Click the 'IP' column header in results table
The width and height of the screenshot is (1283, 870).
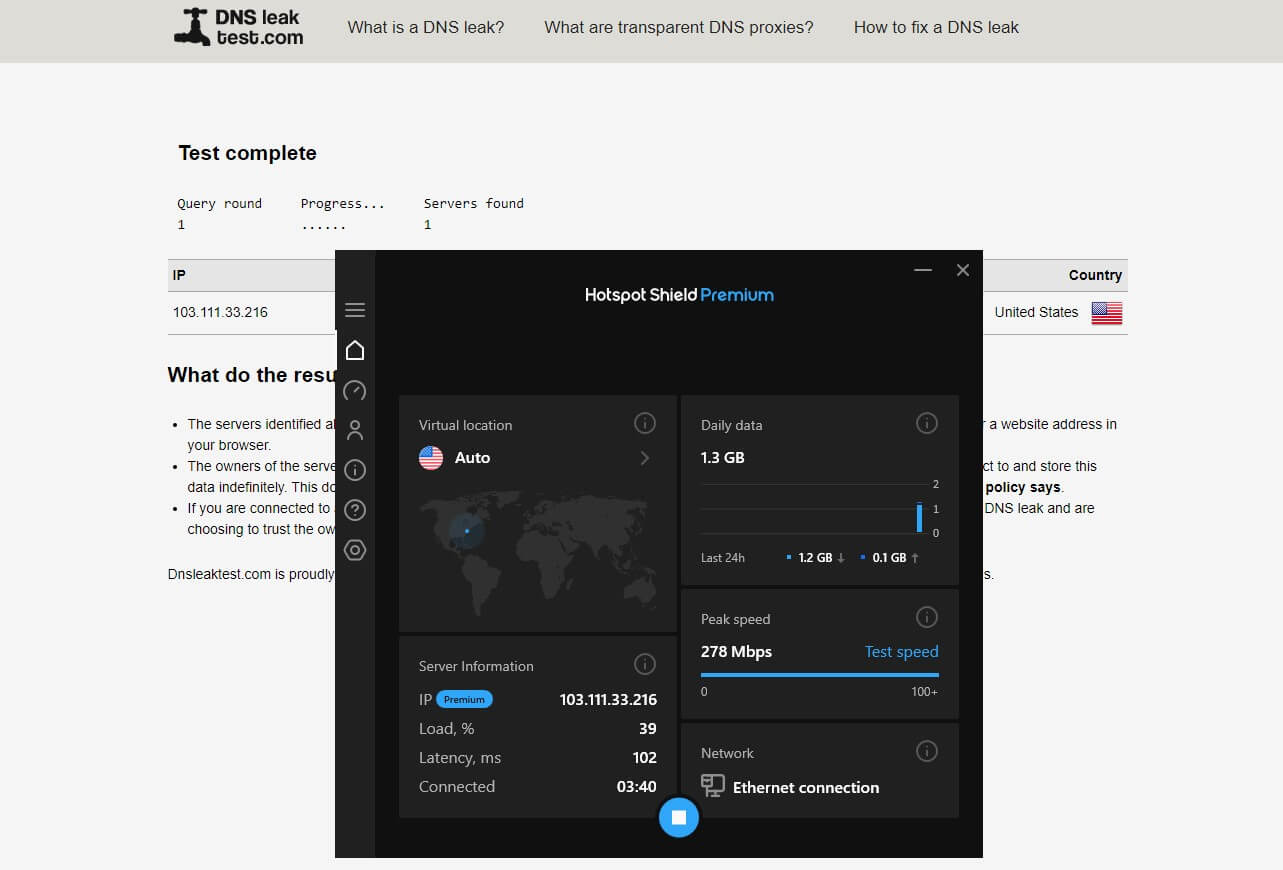coord(179,275)
